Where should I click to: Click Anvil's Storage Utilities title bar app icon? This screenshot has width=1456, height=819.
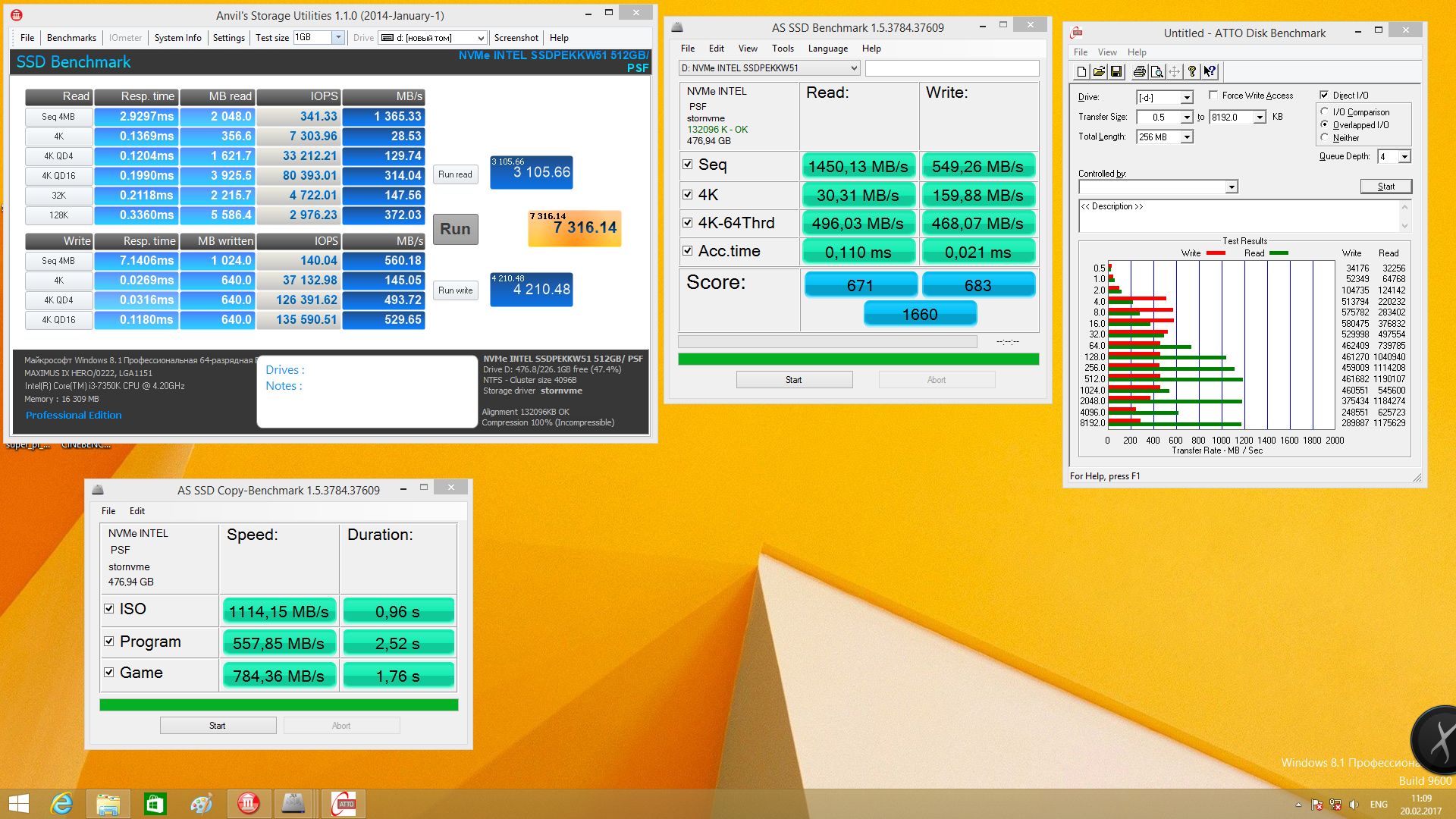[x=17, y=15]
